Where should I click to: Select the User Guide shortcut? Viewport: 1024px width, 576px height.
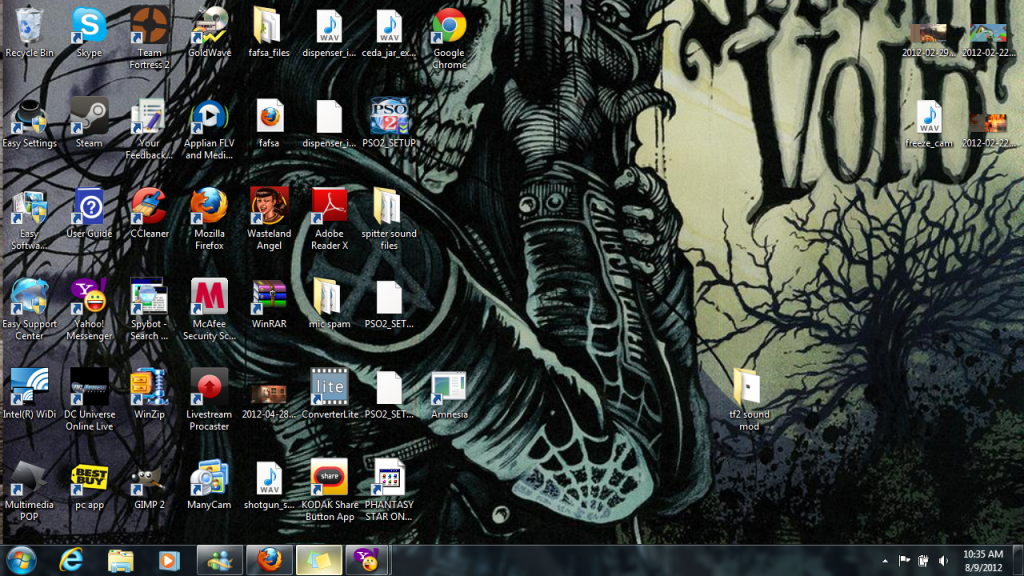(x=89, y=214)
